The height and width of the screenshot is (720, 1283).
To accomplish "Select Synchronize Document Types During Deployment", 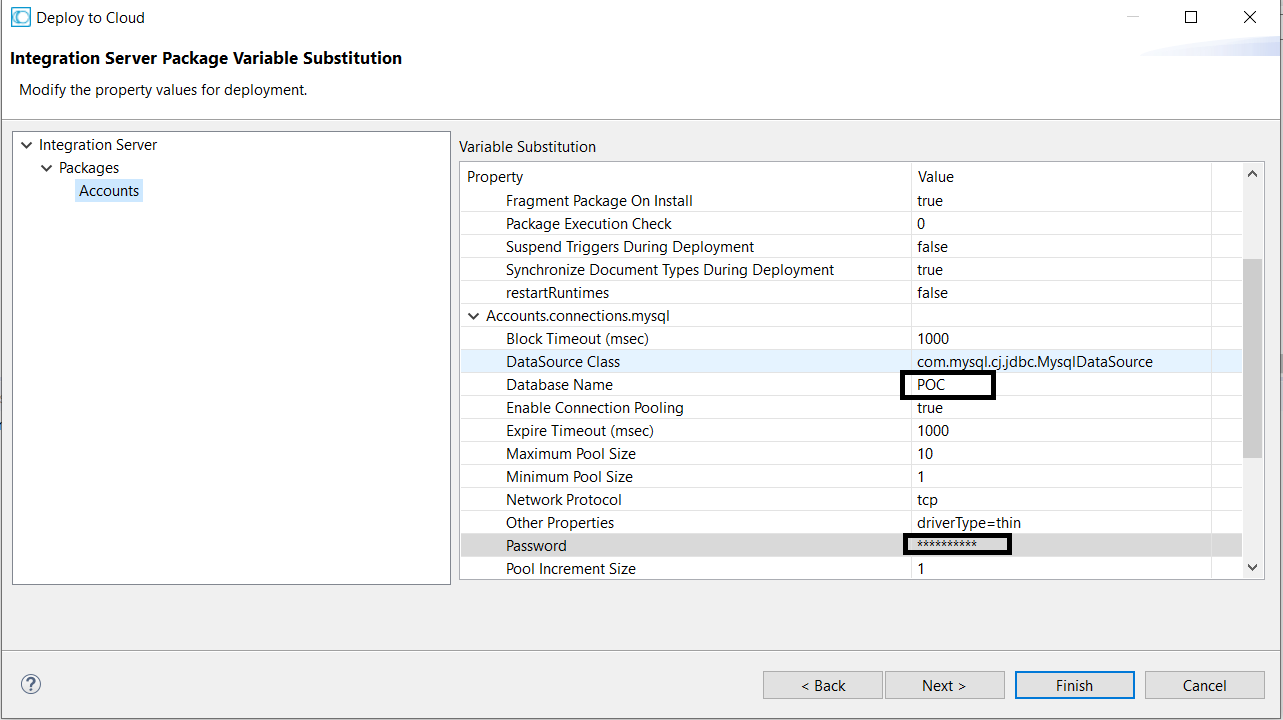I will [670, 270].
